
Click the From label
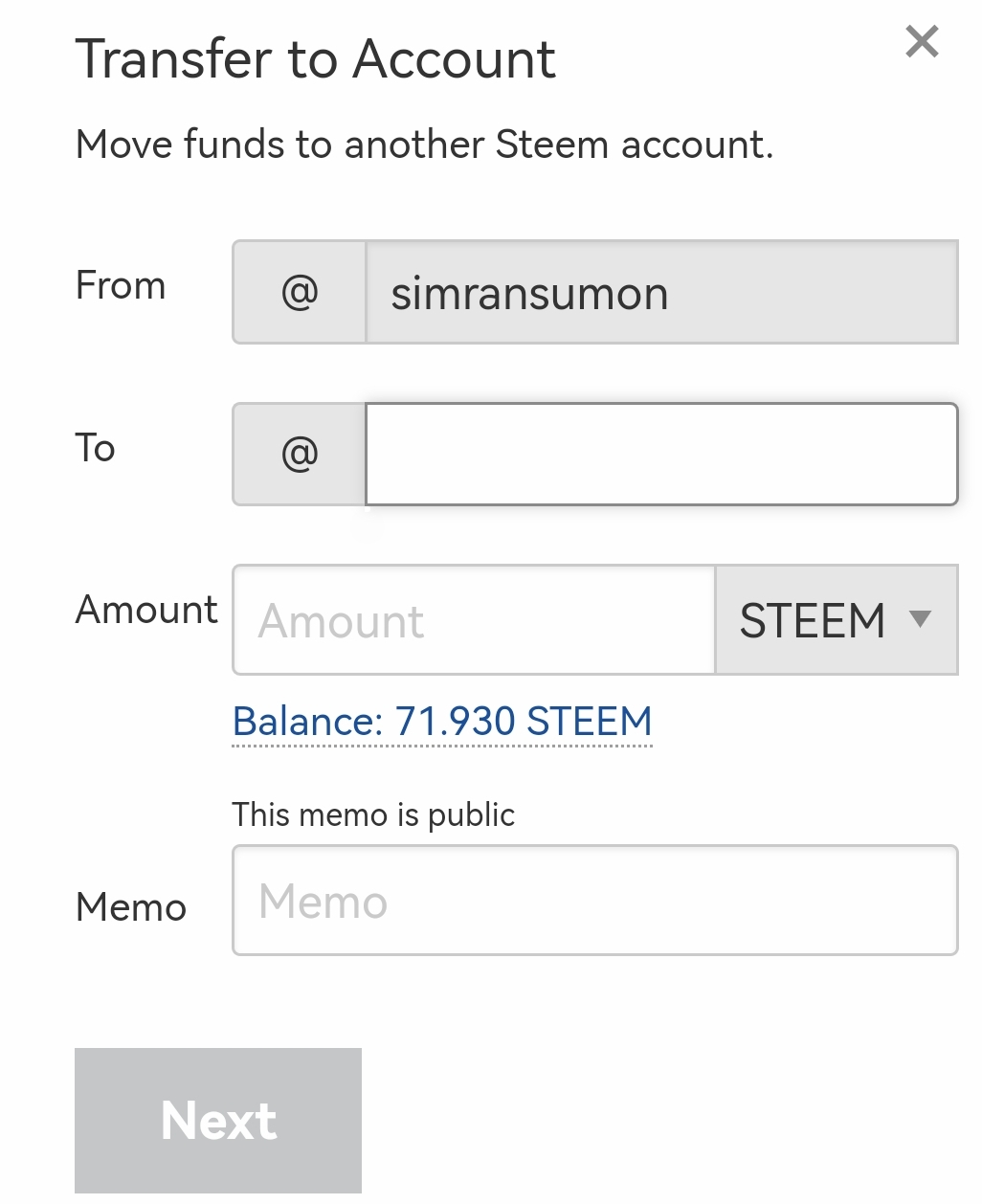pos(121,285)
